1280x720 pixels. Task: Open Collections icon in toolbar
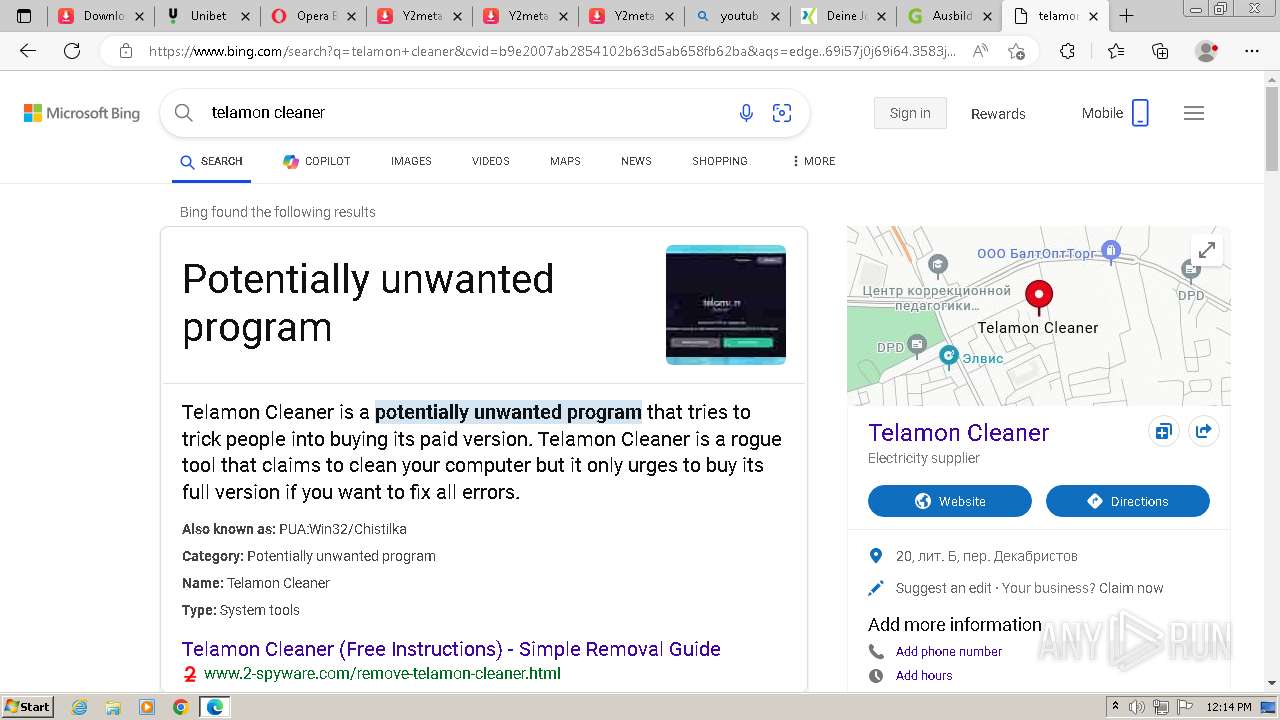pyautogui.click(x=1160, y=51)
